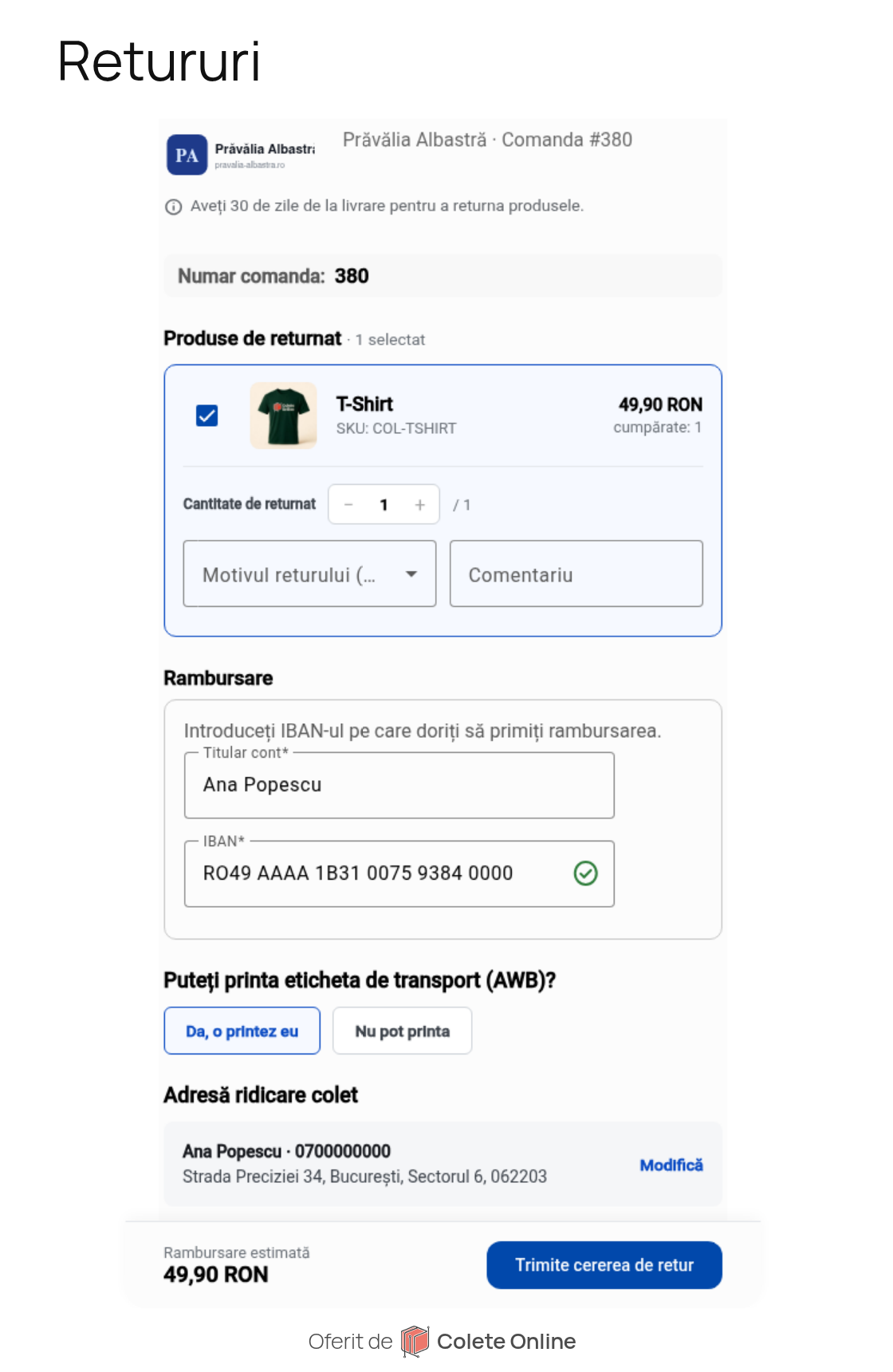Click the dropdown arrow for return reason

tap(411, 574)
